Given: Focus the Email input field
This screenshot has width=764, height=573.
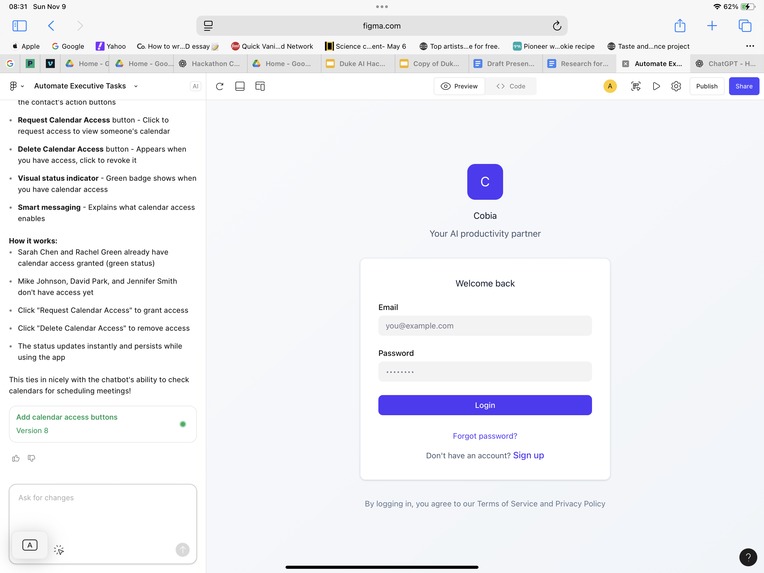Looking at the screenshot, I should click(485, 325).
